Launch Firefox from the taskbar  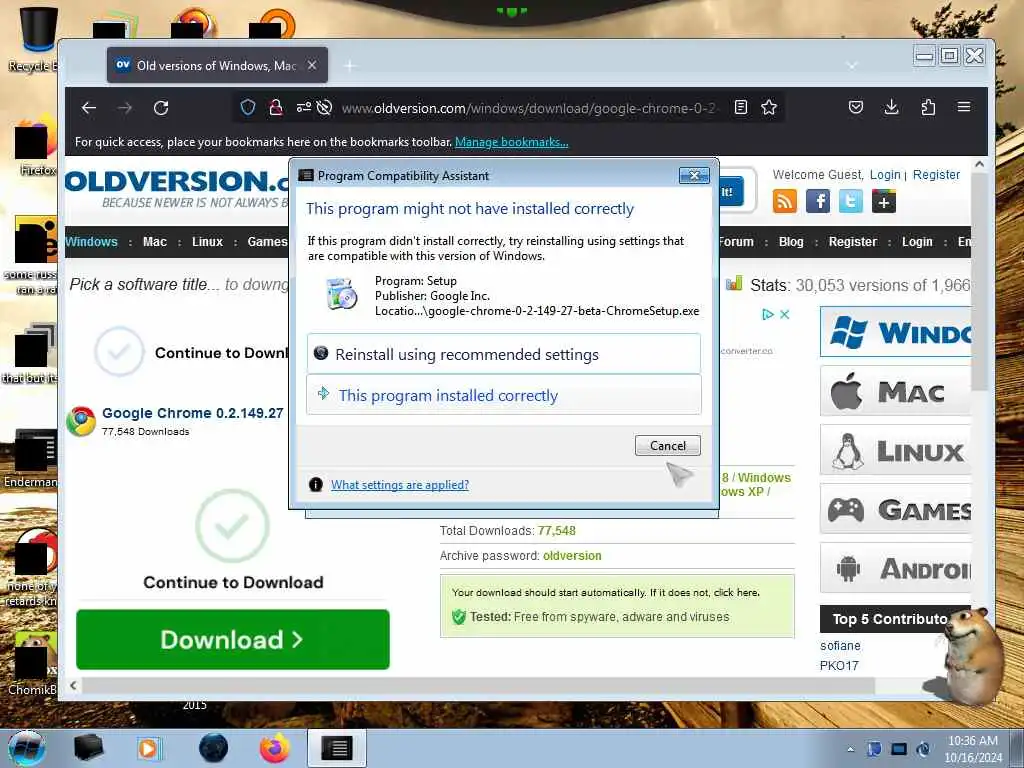275,748
